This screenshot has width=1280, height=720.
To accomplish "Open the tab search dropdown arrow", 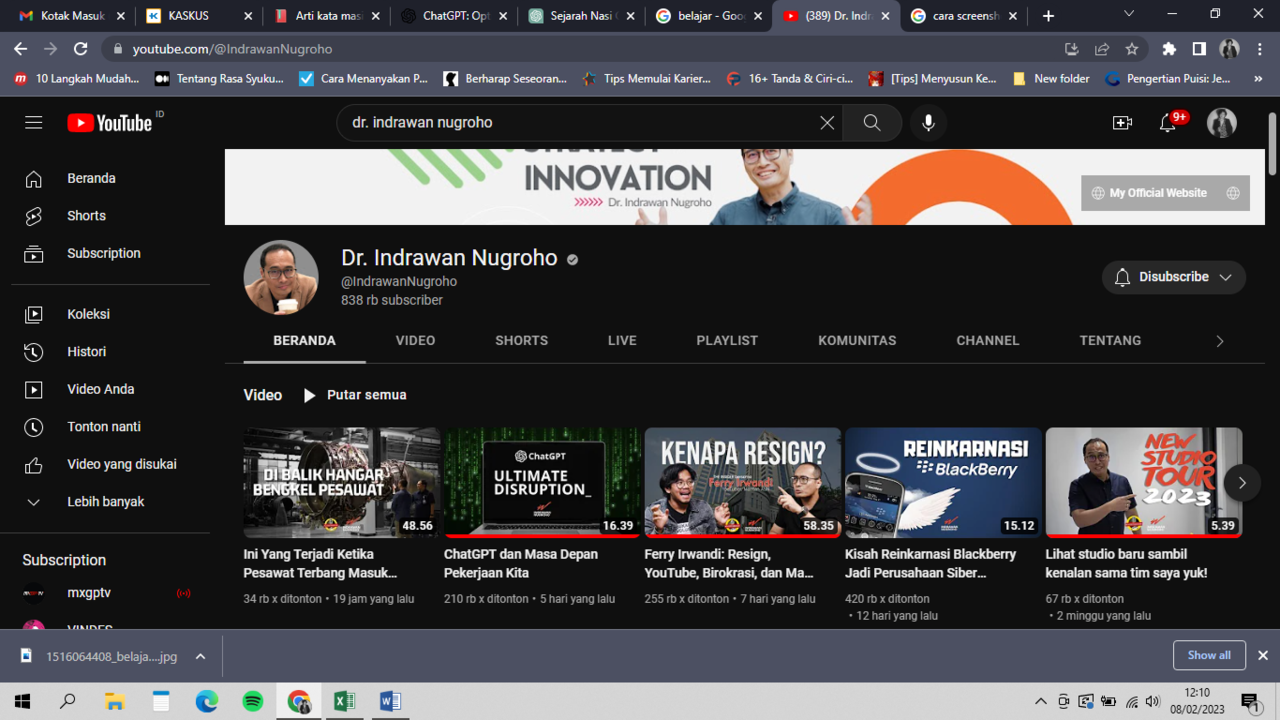I will 1129,15.
